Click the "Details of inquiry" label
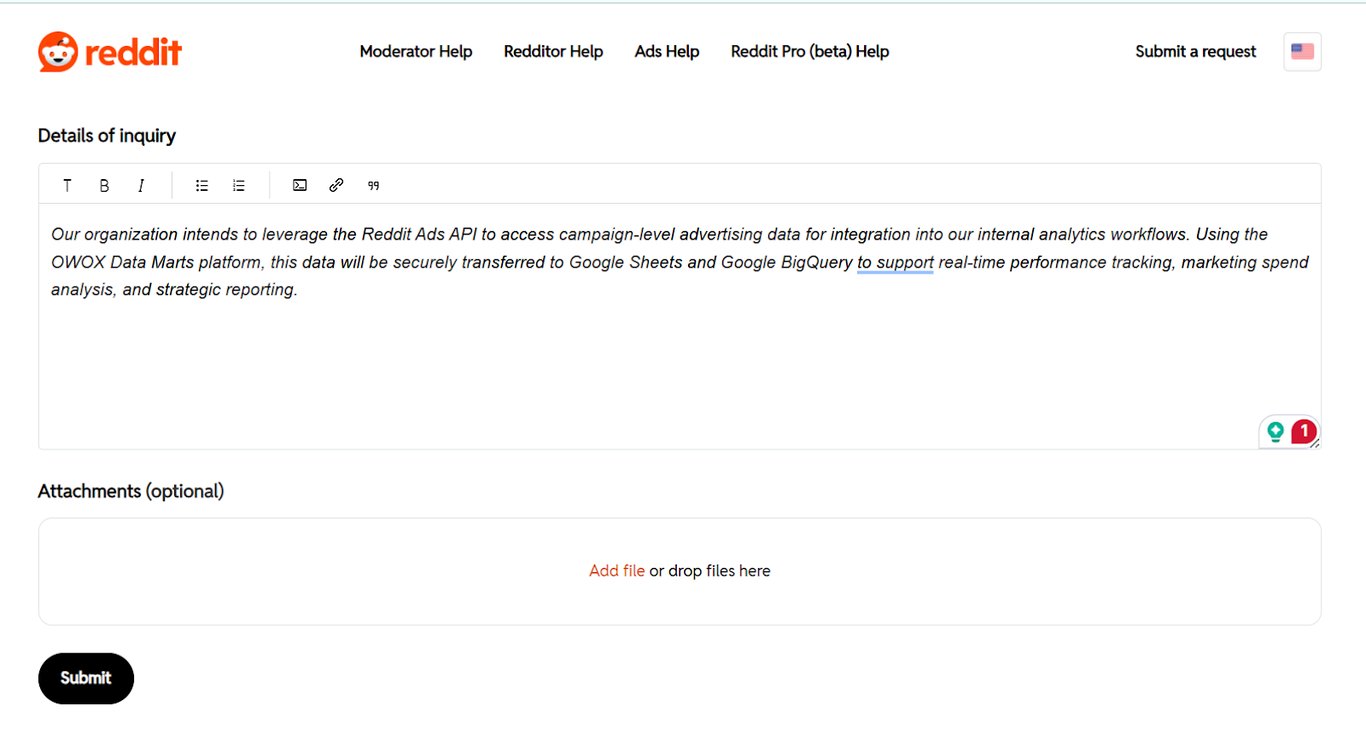1366x735 pixels. 107,135
